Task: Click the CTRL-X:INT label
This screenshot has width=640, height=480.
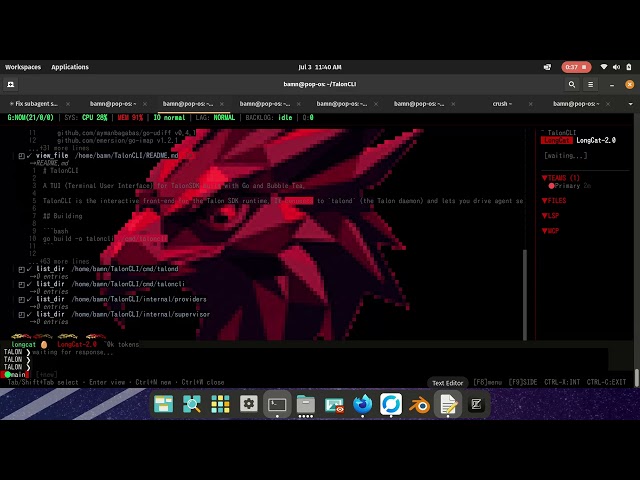Action: click(x=562, y=382)
